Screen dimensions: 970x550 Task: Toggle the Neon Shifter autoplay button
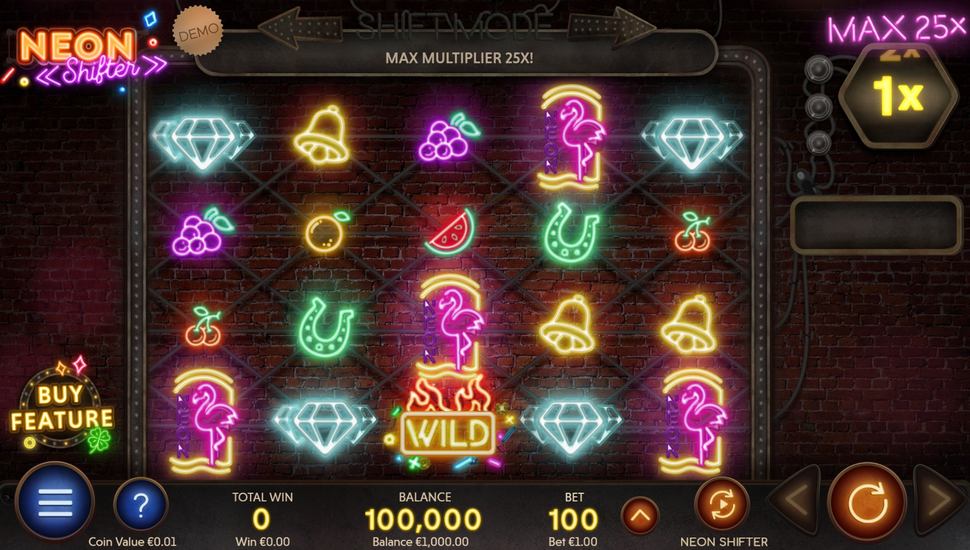[722, 505]
